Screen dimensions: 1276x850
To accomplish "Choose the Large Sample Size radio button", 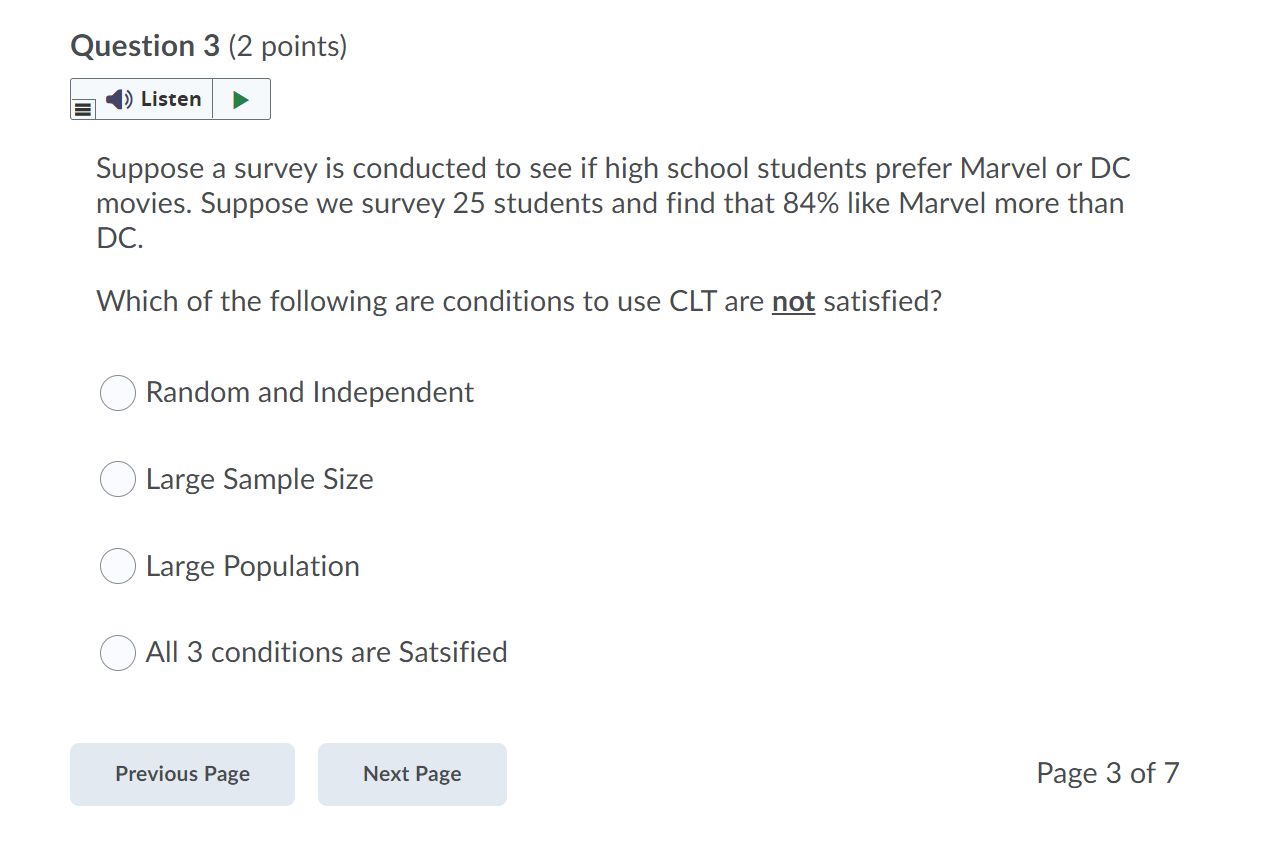I will [x=118, y=480].
